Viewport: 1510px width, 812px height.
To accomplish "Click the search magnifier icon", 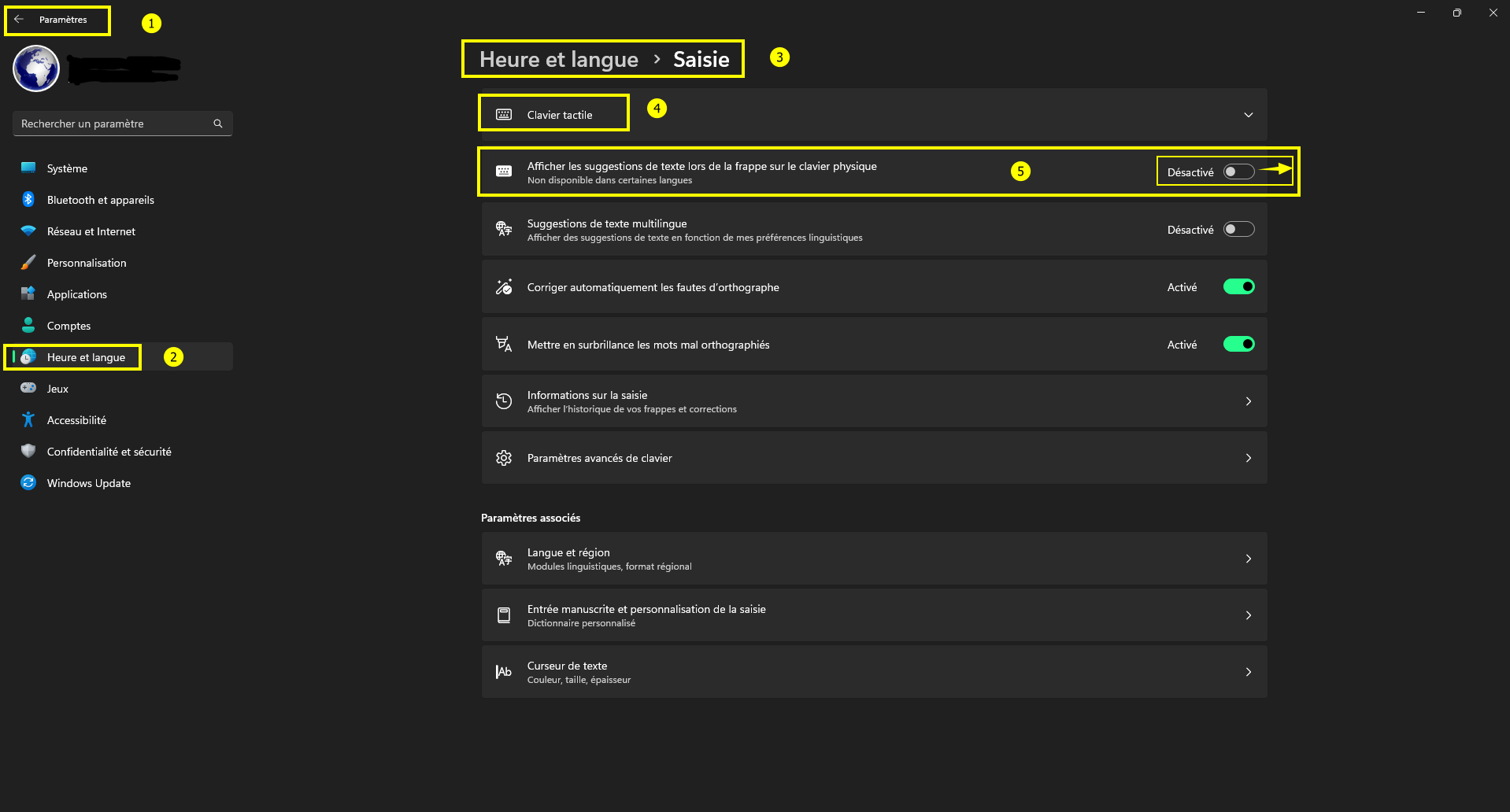I will (x=218, y=124).
